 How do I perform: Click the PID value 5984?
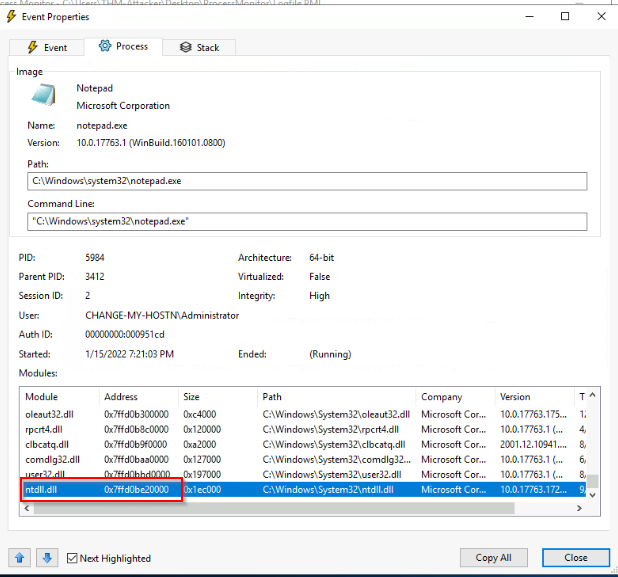click(x=95, y=258)
